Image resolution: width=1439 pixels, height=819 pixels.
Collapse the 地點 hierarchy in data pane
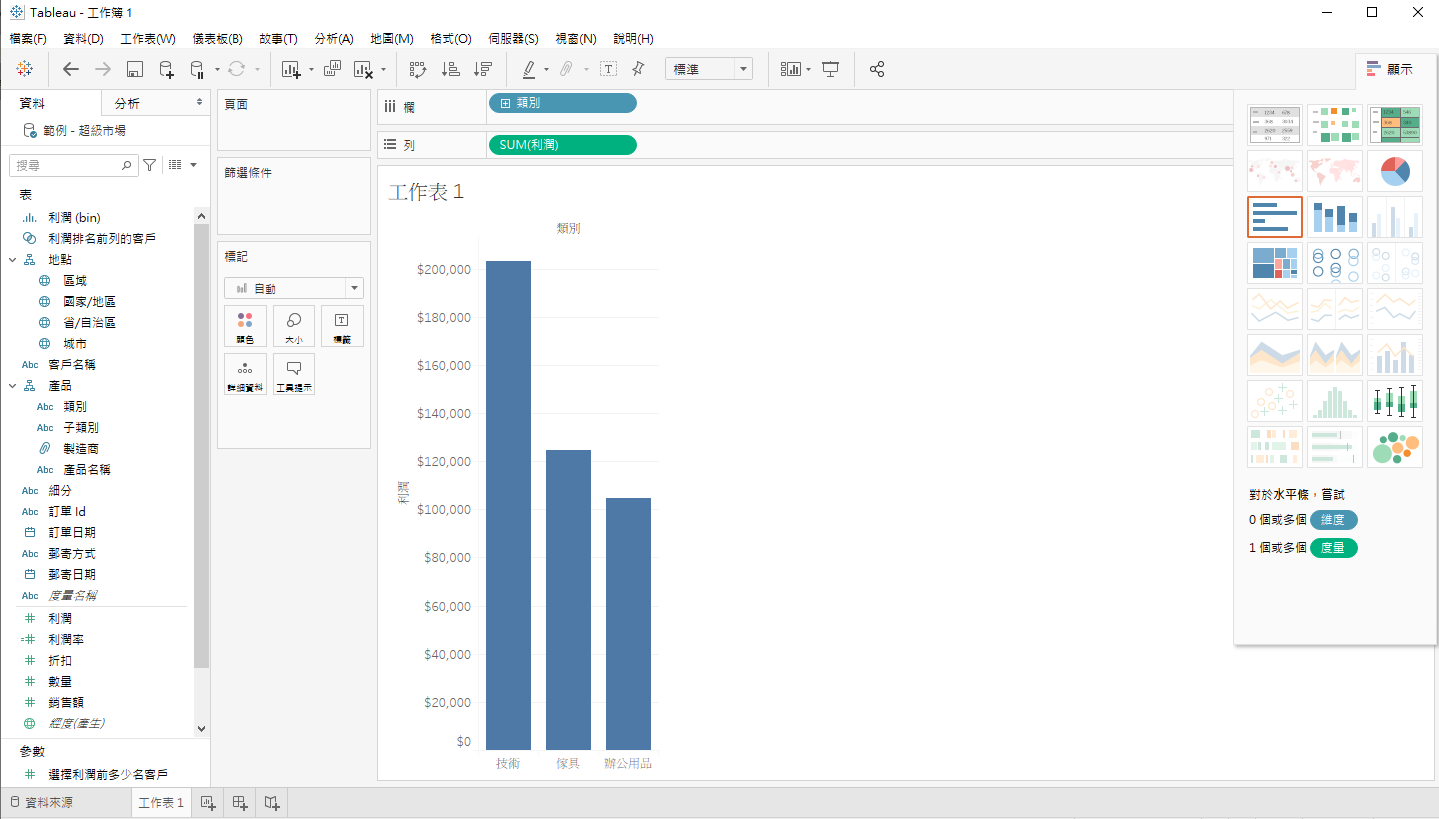click(13, 260)
